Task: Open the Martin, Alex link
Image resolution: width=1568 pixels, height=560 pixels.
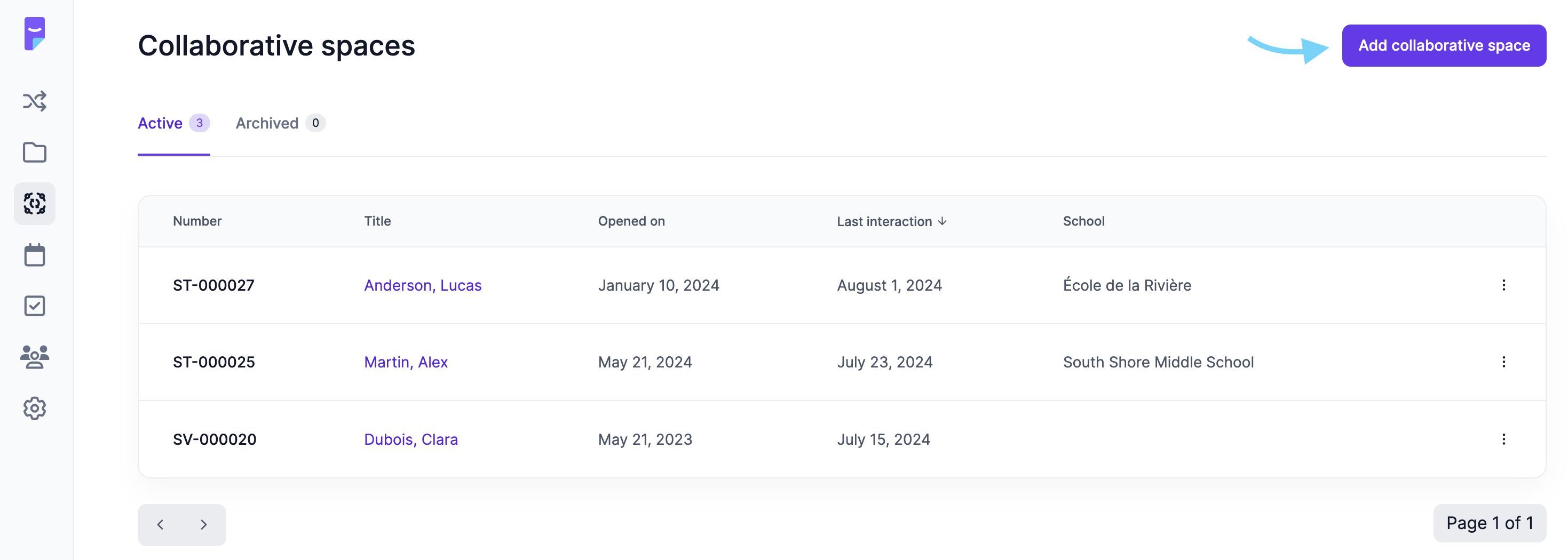Action: 406,362
